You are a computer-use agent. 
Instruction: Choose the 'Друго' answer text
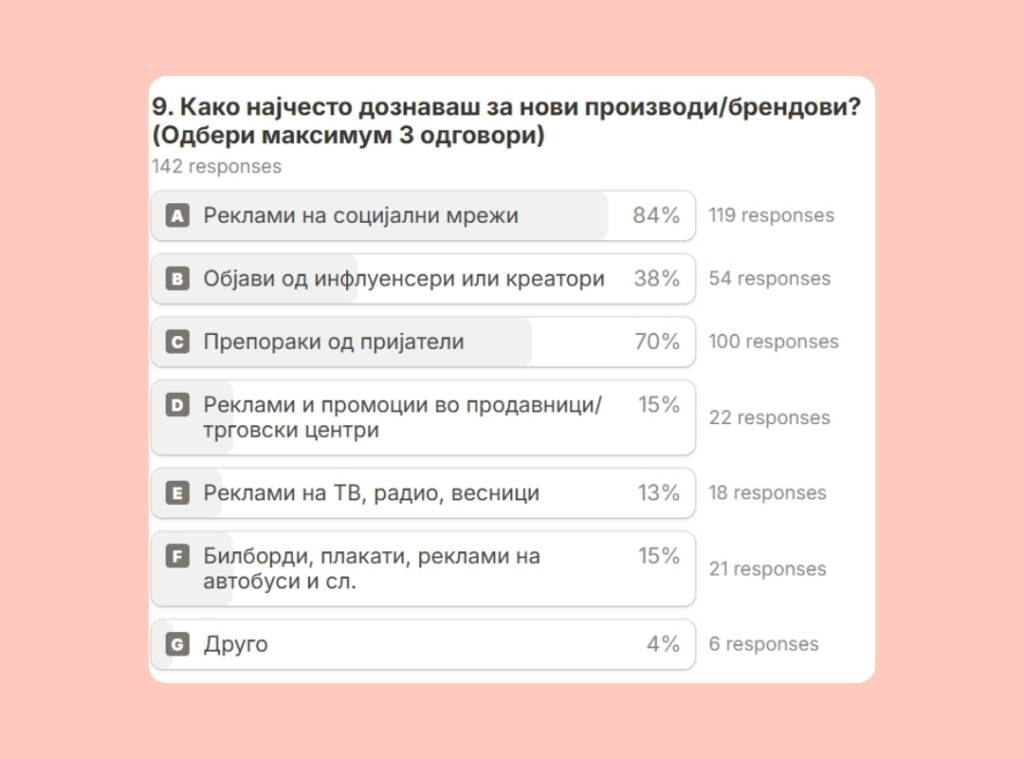(236, 644)
